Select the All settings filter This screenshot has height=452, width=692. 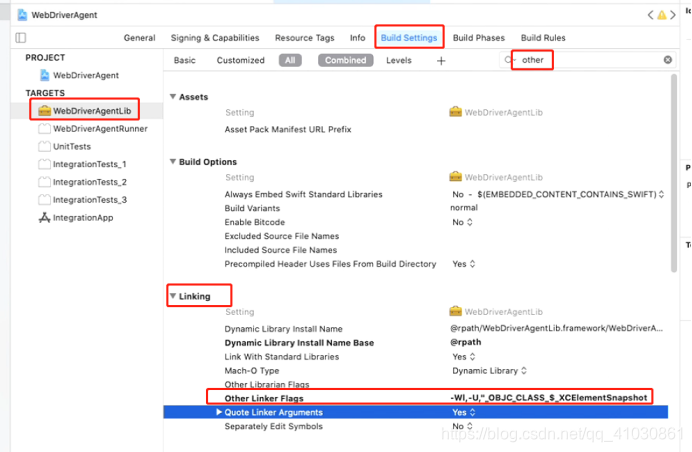[x=290, y=60]
